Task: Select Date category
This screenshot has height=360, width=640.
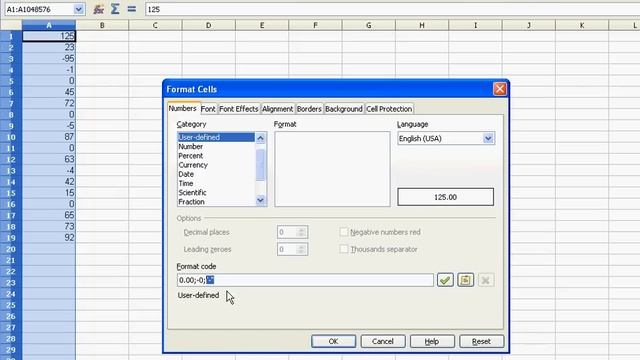Action: tap(216, 174)
